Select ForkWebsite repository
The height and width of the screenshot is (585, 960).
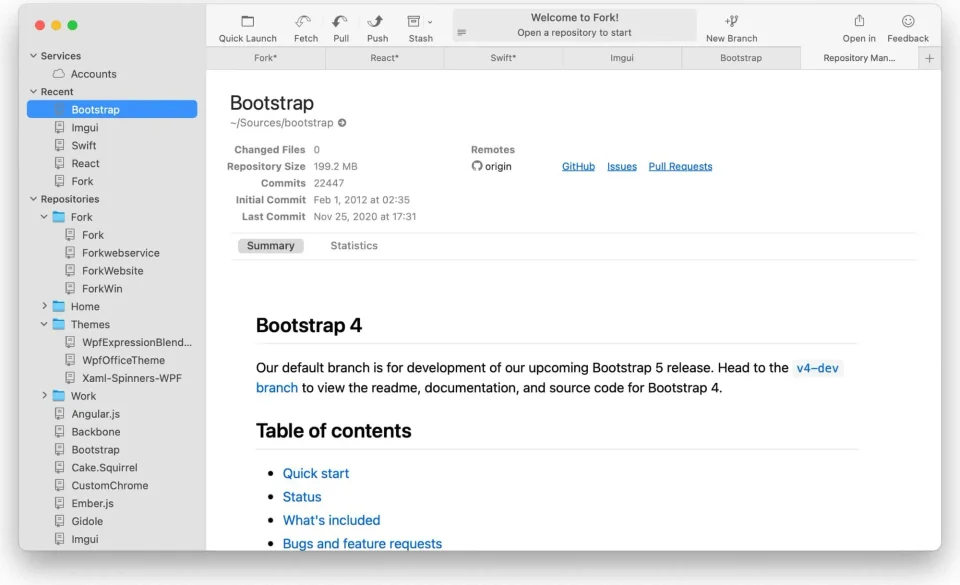112,270
